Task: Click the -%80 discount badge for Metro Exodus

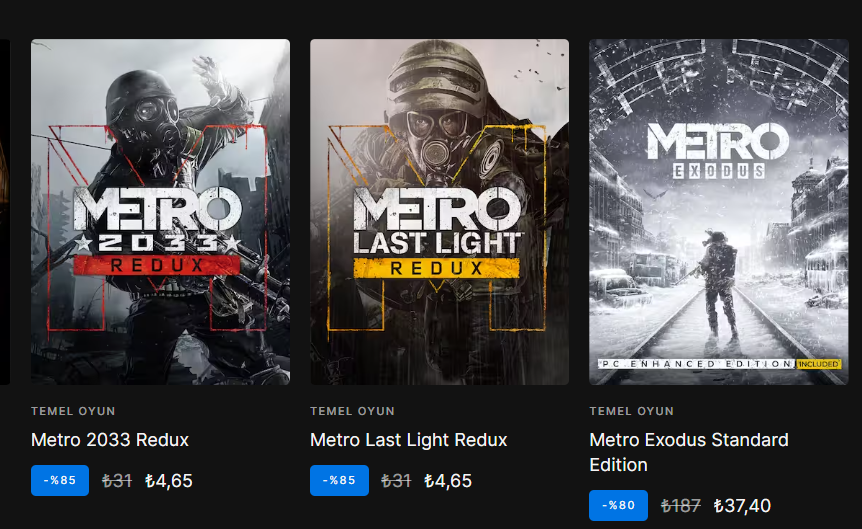Action: [618, 505]
